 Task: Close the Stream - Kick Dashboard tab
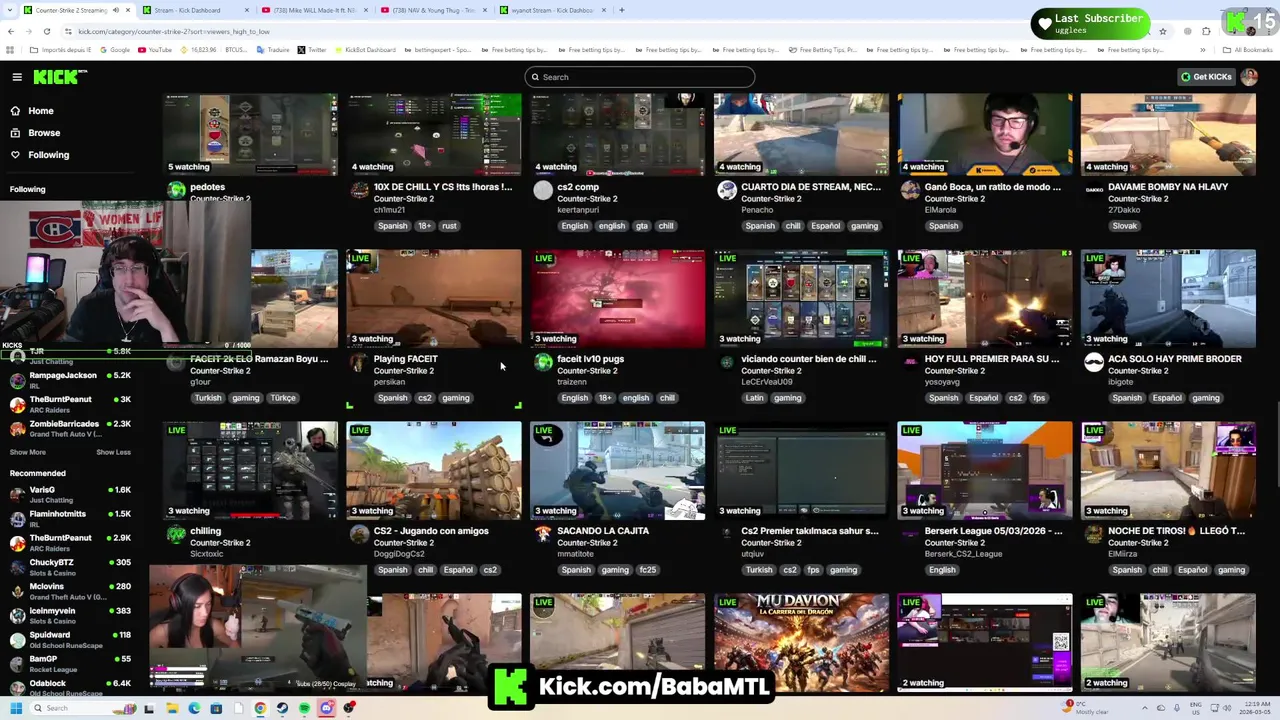click(245, 10)
